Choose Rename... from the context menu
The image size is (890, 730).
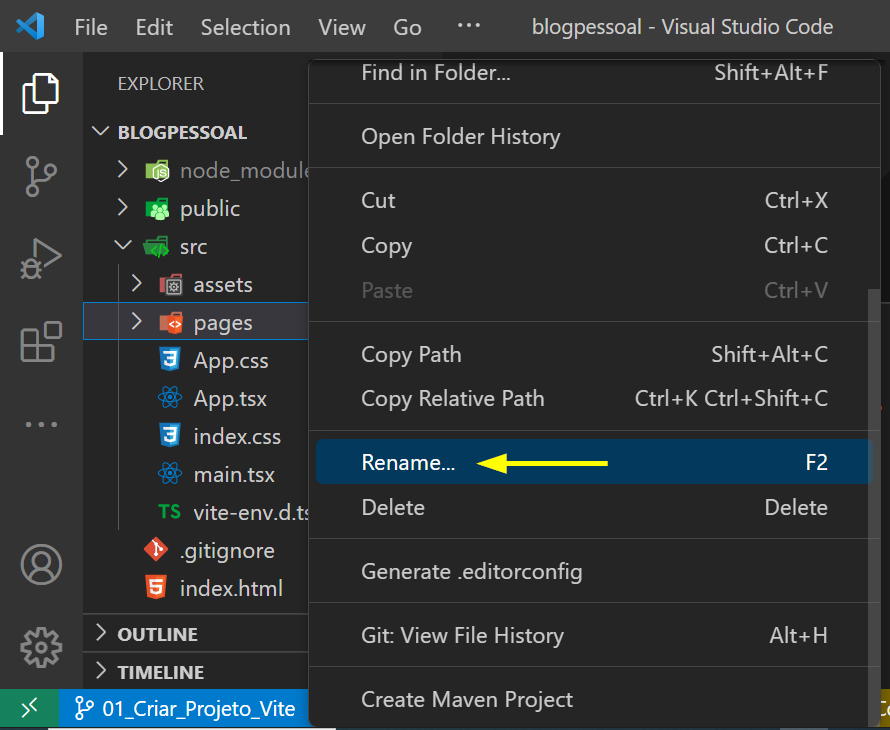pyautogui.click(x=408, y=463)
